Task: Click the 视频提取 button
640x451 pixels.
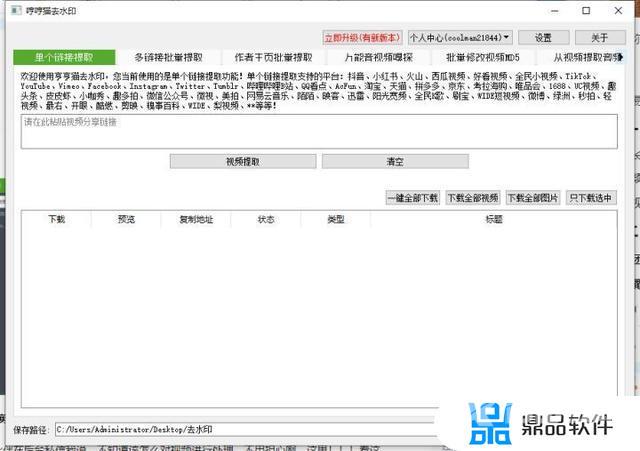Action: (243, 162)
